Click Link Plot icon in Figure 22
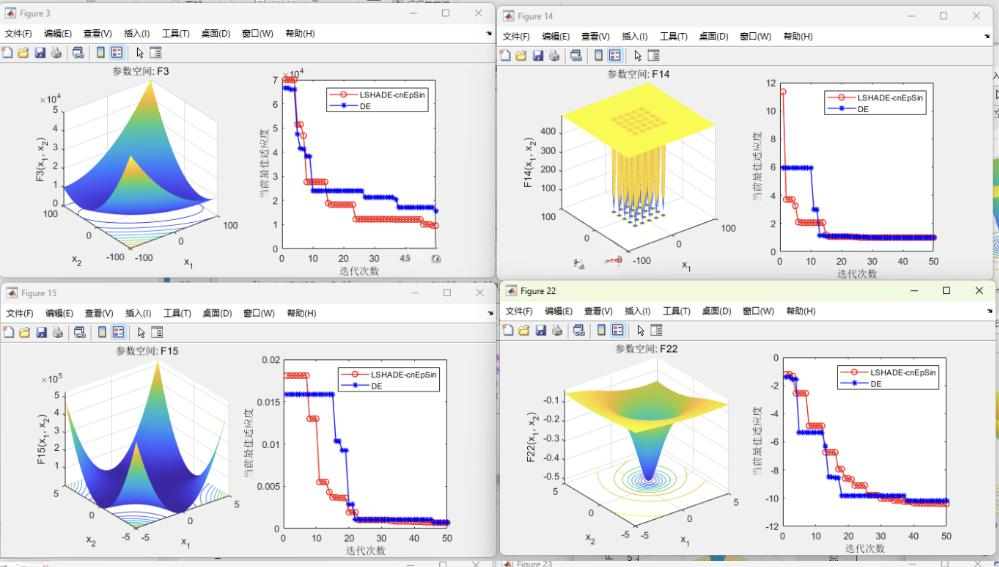The height and width of the screenshot is (567, 999). (x=579, y=330)
